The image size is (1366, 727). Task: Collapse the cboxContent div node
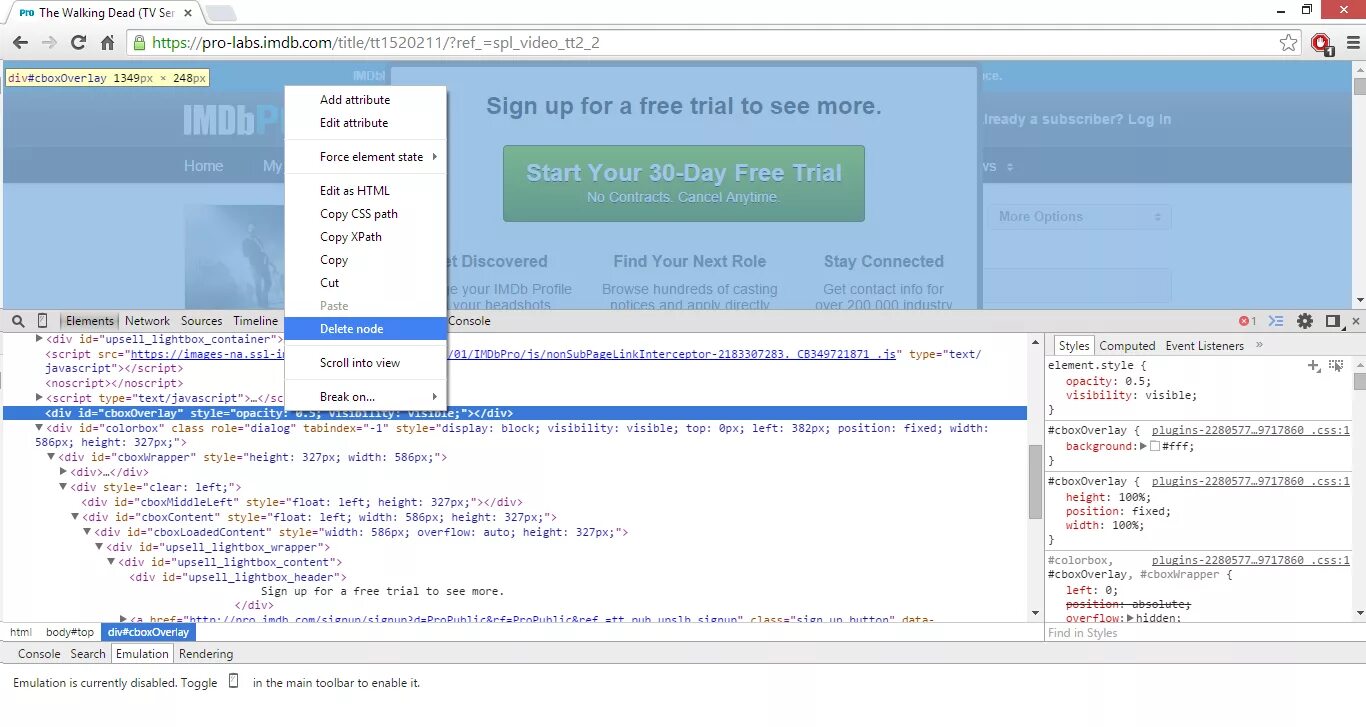pos(75,517)
